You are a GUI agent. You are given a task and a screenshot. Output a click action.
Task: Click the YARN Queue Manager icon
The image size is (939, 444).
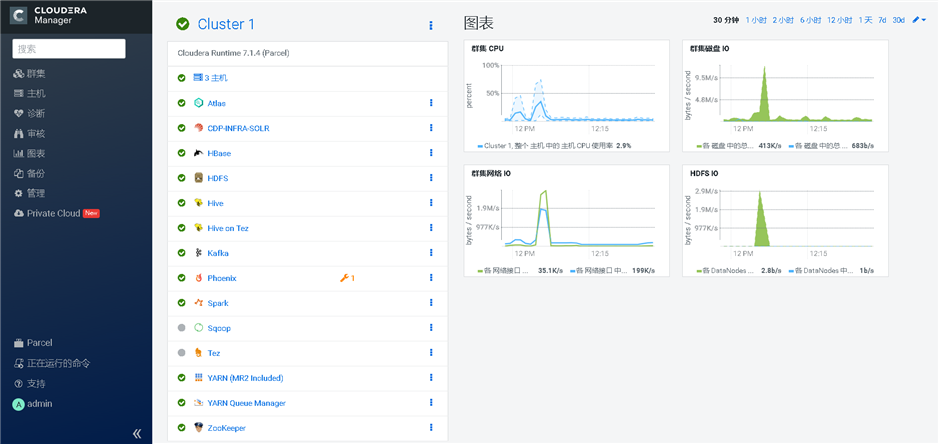tap(199, 403)
